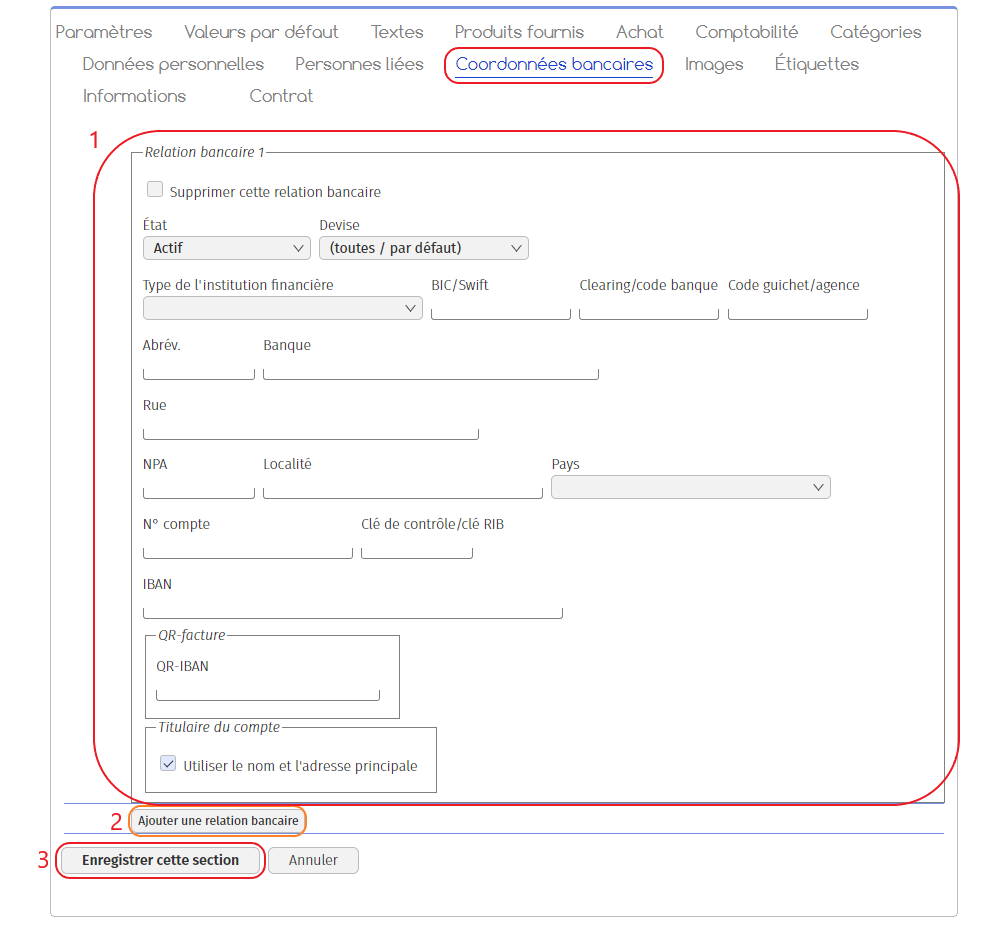Image resolution: width=1008 pixels, height=929 pixels.
Task: Expand the Devise dropdown
Action: [x=423, y=248]
